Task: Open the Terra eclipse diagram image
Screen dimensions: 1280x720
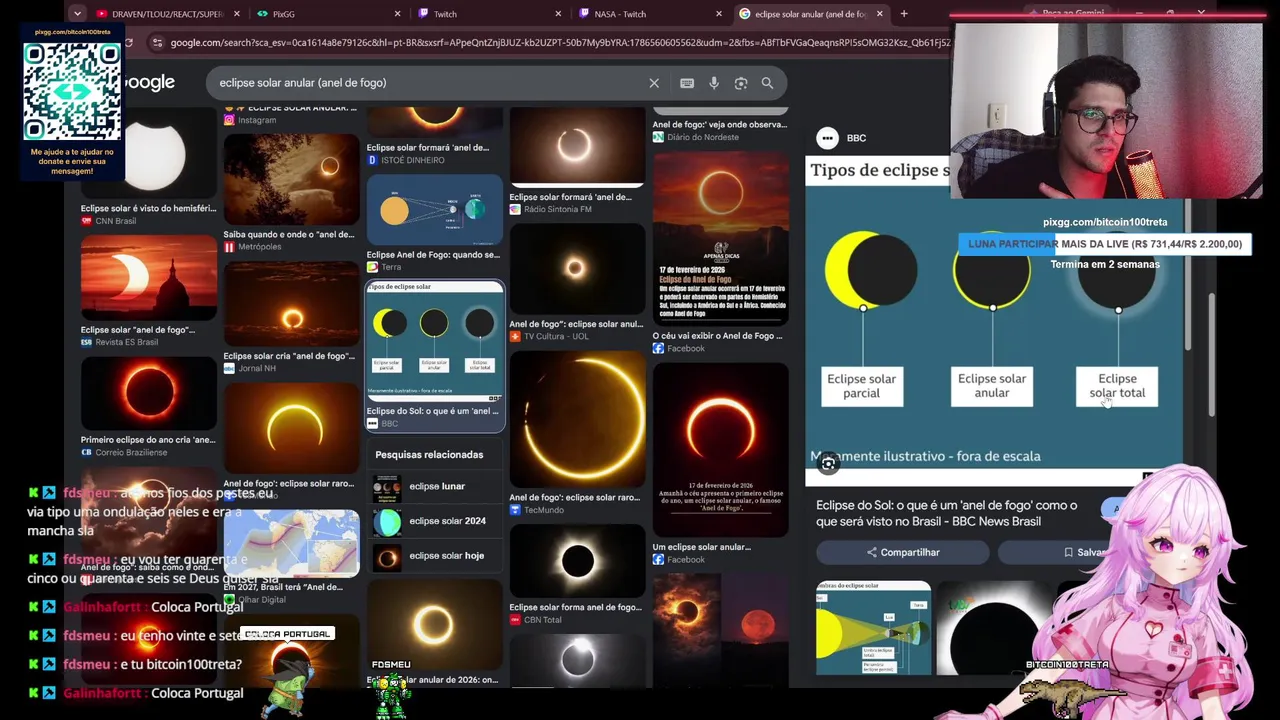Action: coord(435,211)
